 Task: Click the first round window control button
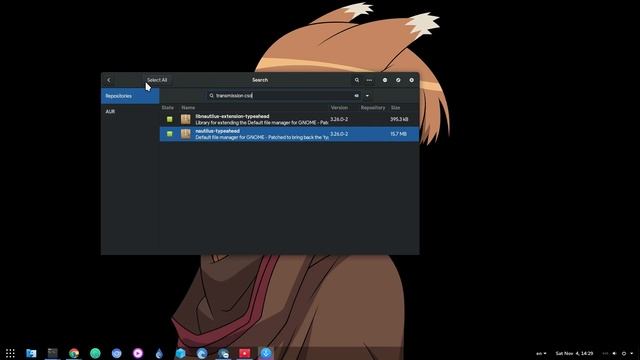click(x=384, y=80)
